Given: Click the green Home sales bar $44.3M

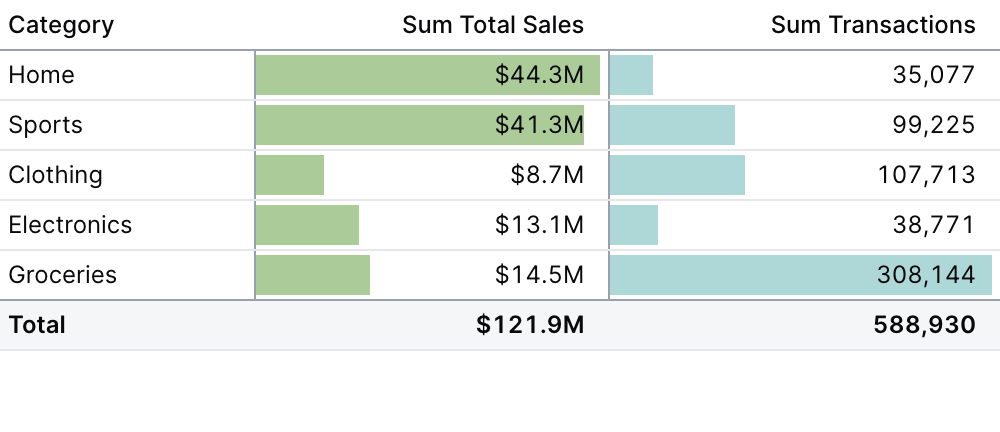Looking at the screenshot, I should [427, 75].
